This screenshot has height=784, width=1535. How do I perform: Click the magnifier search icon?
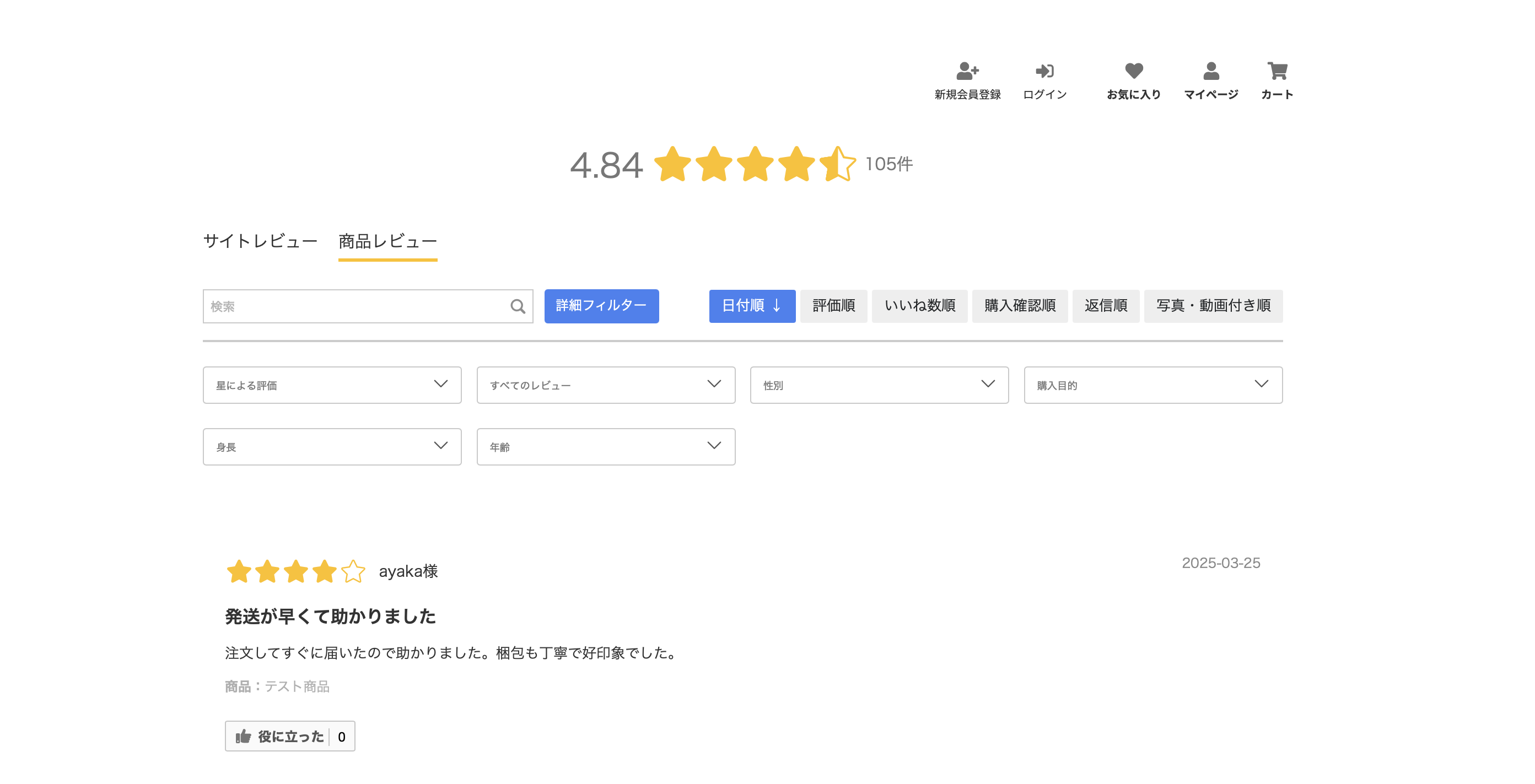pos(517,306)
